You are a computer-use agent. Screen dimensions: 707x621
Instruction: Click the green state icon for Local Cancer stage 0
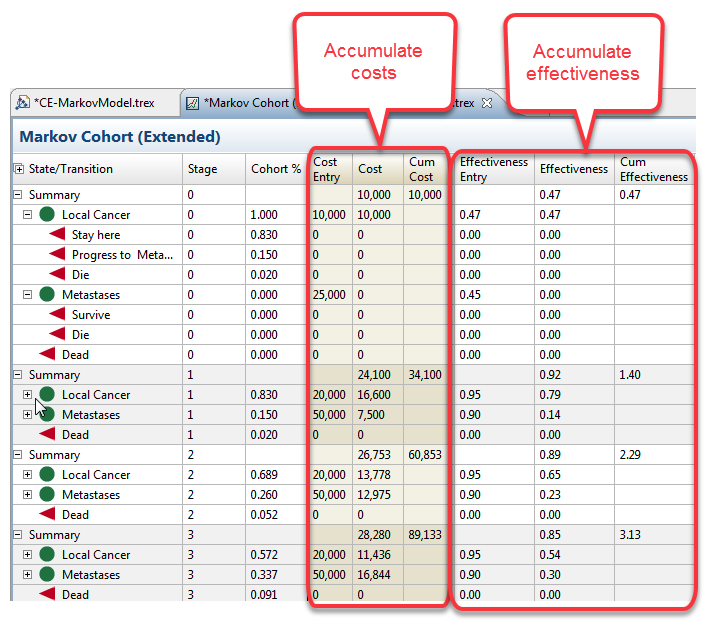47,215
